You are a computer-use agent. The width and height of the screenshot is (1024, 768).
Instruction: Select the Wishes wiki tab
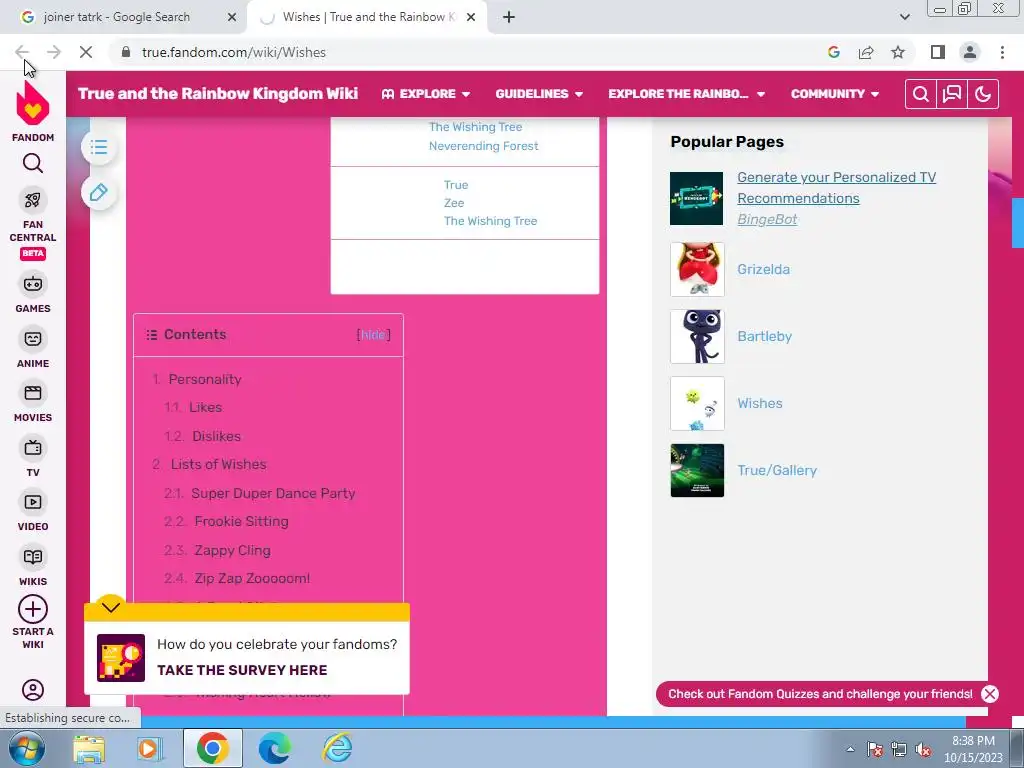(x=367, y=17)
